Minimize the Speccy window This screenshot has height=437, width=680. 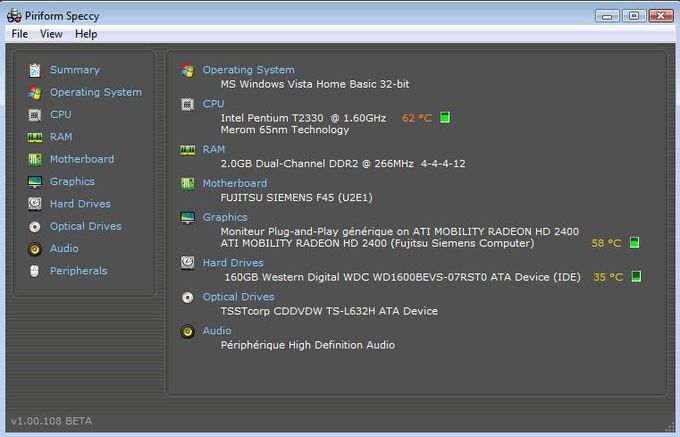click(607, 16)
